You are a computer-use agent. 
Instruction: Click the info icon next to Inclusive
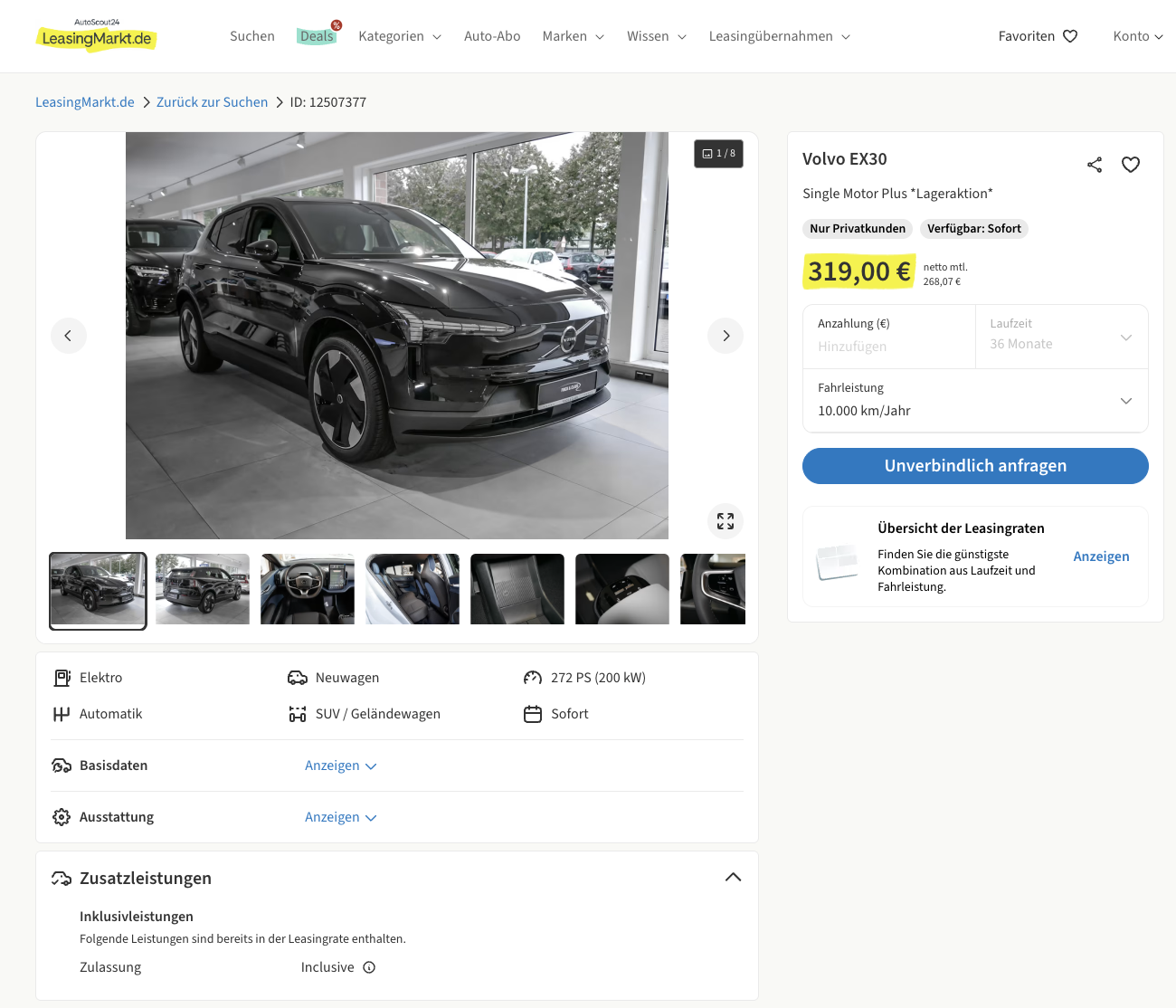point(369,967)
